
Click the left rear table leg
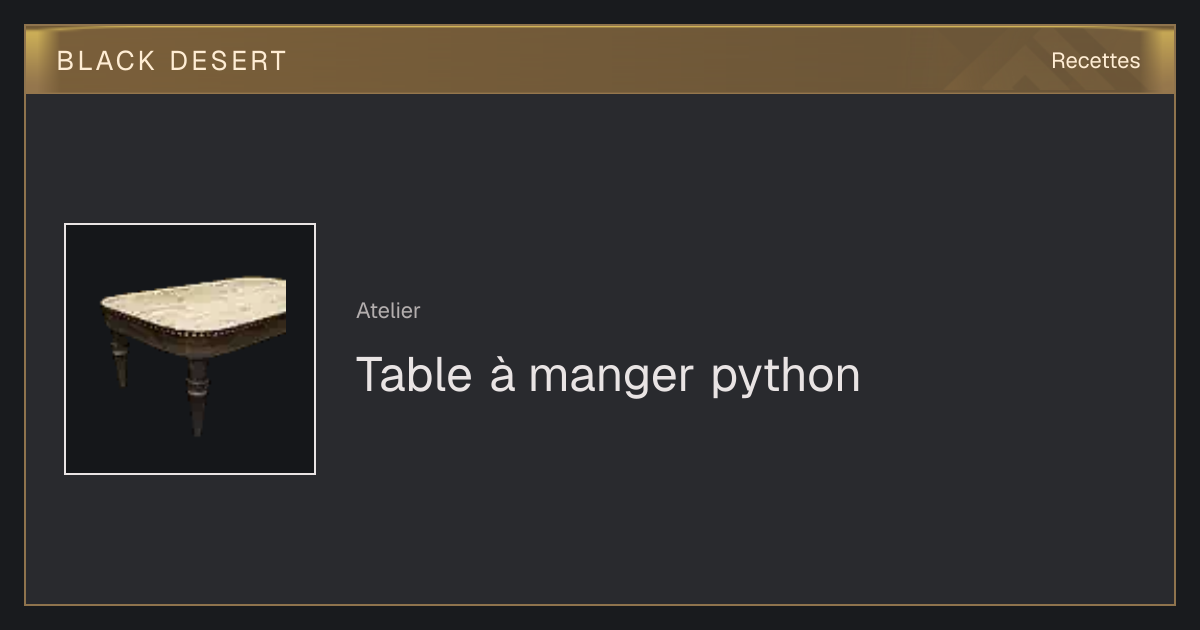click(120, 360)
